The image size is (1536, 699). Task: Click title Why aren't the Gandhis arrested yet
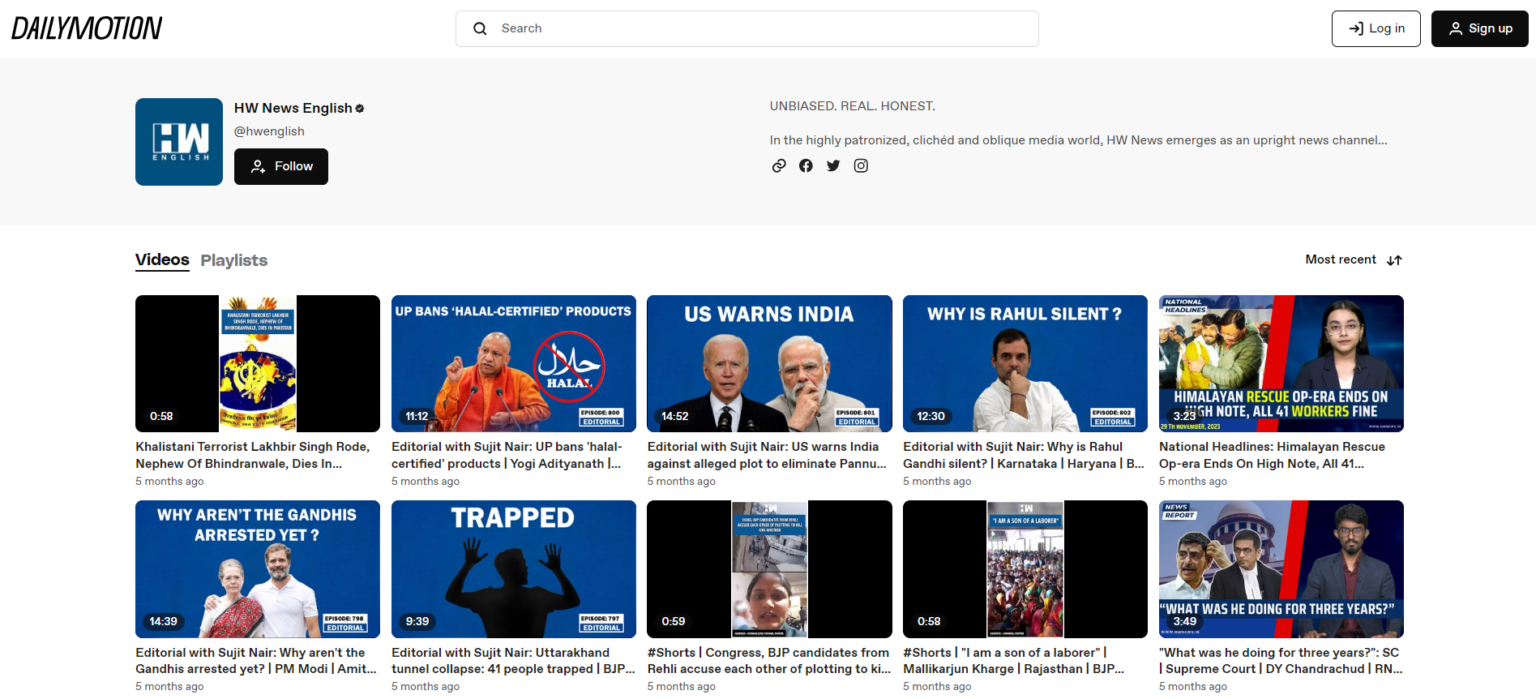256,661
